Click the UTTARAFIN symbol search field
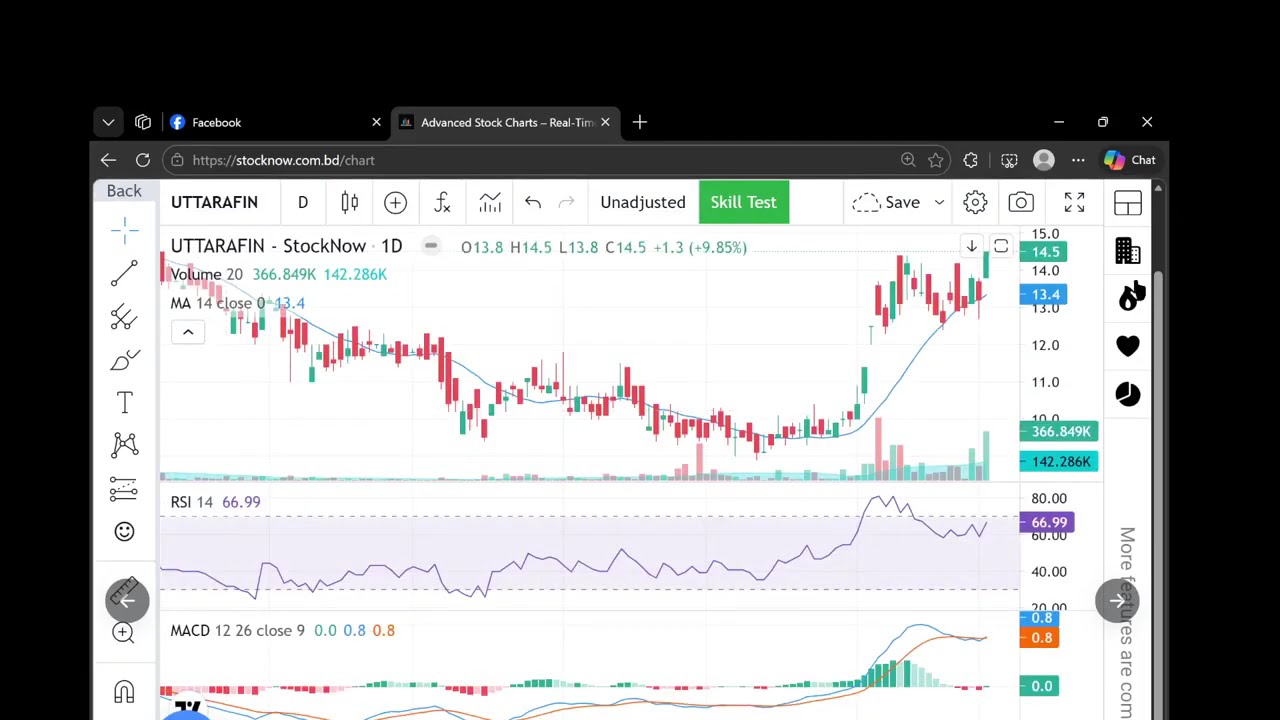1280x720 pixels. (214, 202)
